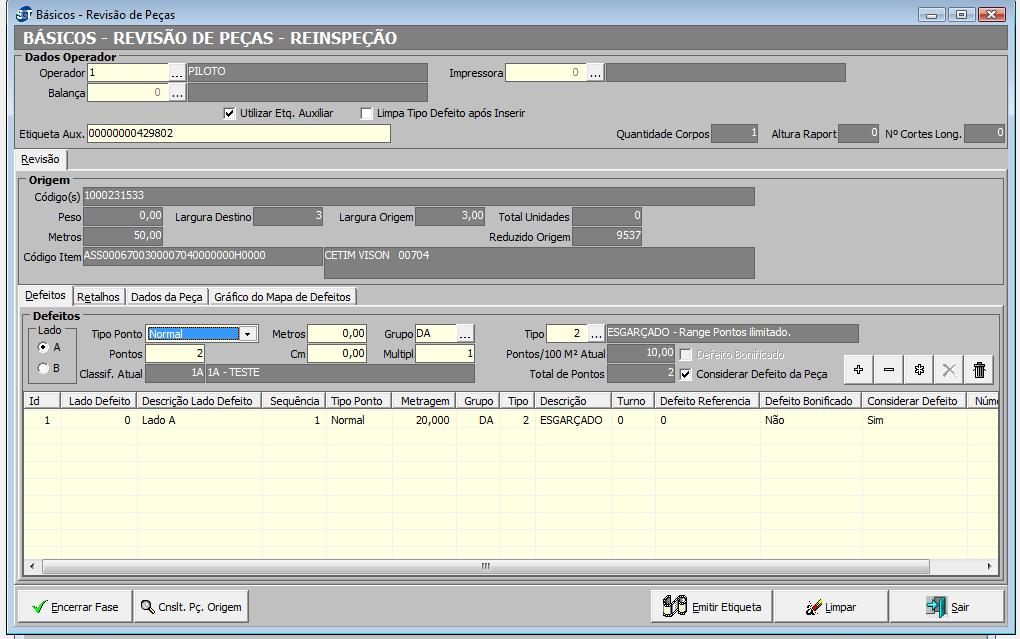
Task: Select Lado B radio button
Action: click(43, 368)
